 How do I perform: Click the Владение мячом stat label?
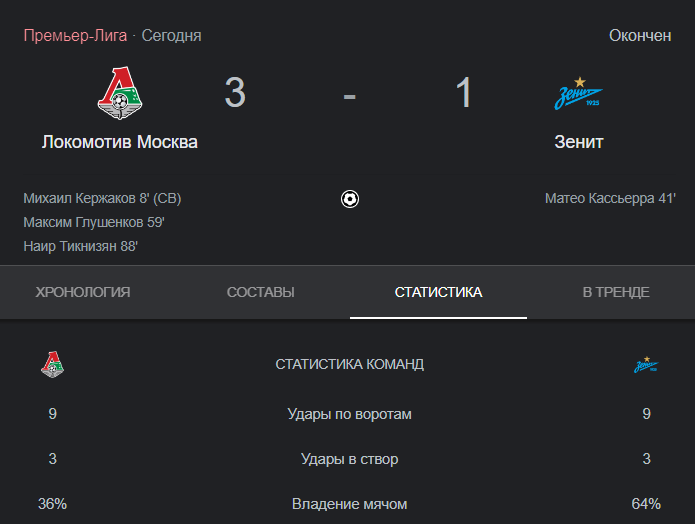pos(349,504)
